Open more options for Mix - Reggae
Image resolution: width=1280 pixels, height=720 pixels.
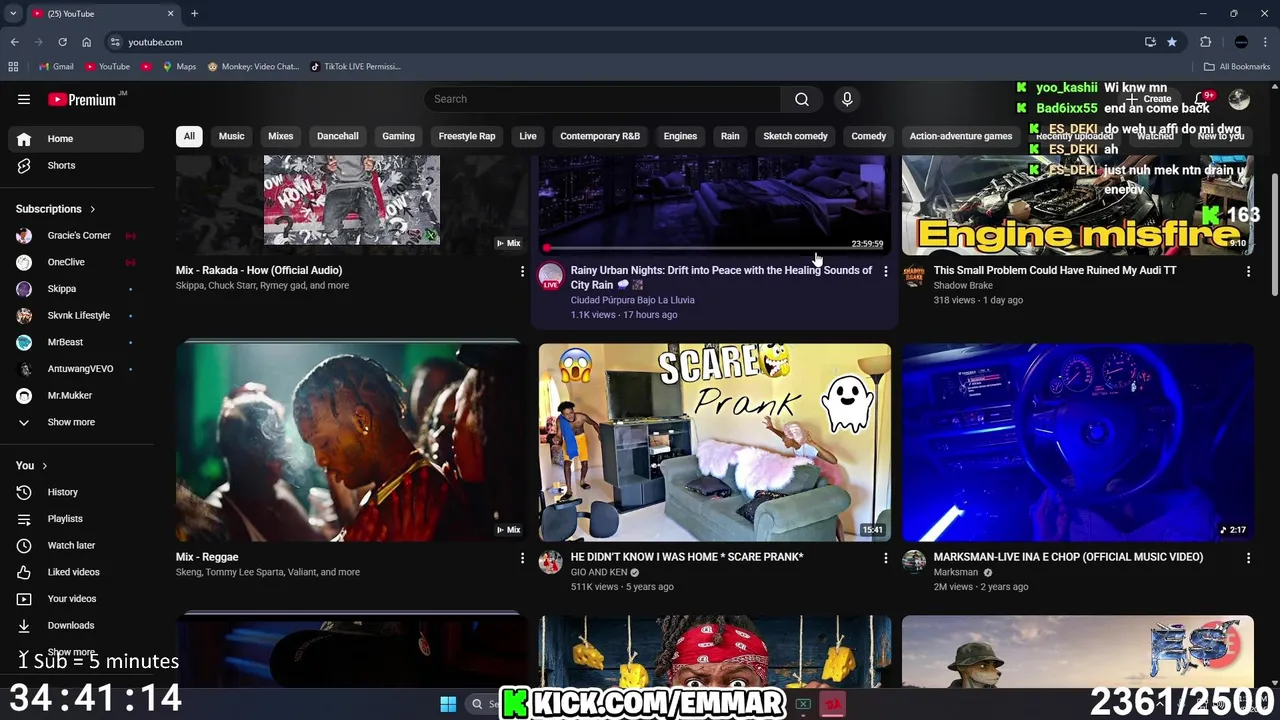(x=522, y=558)
